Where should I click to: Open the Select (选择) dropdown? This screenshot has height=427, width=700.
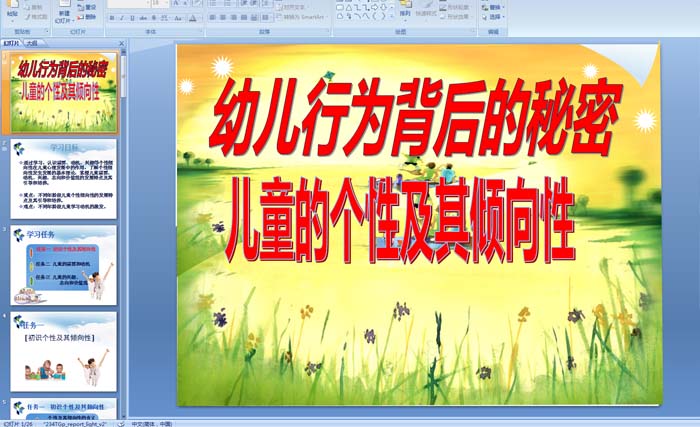(x=493, y=17)
